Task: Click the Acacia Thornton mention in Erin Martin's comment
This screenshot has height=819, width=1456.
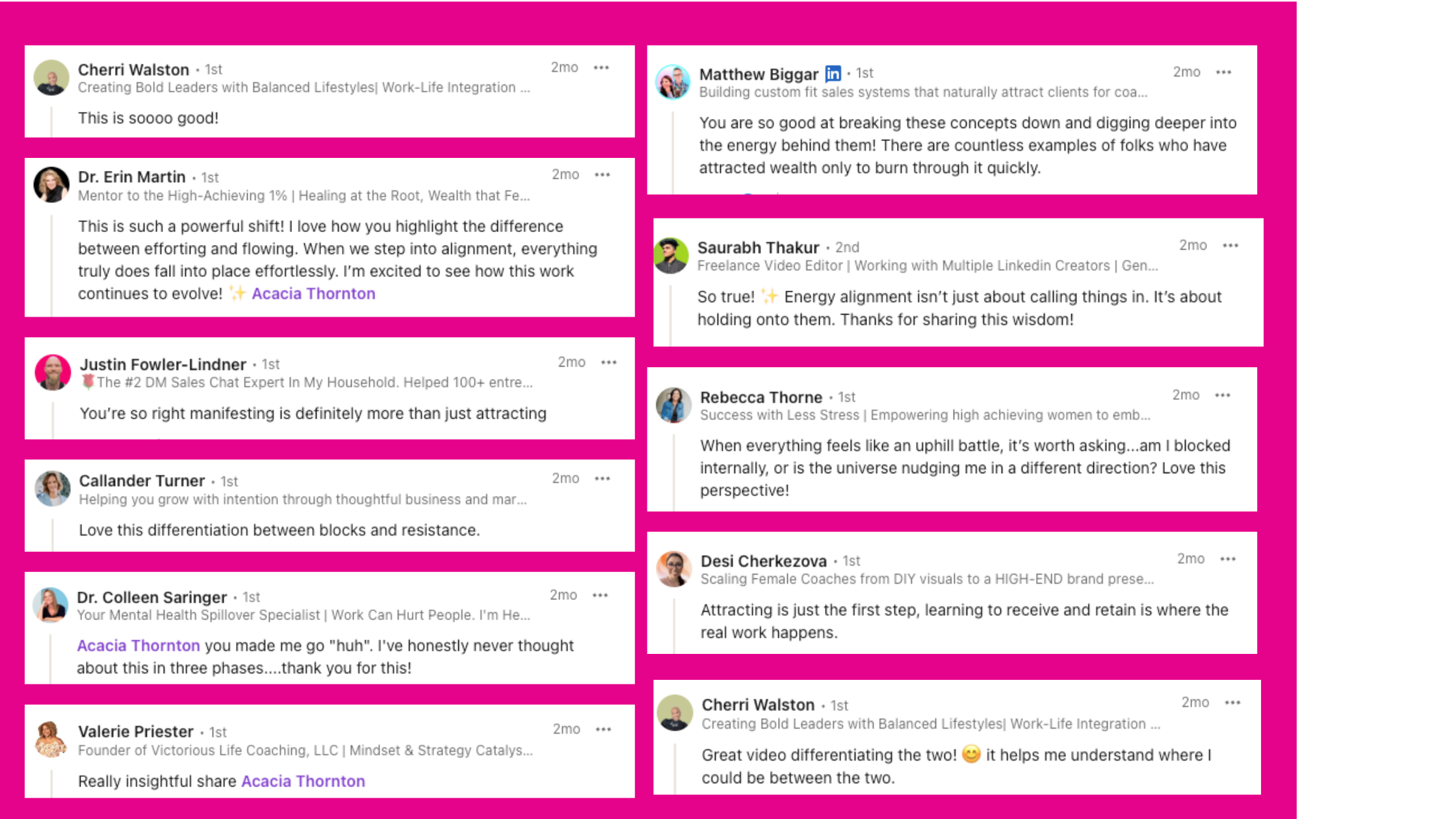Action: coord(313,294)
